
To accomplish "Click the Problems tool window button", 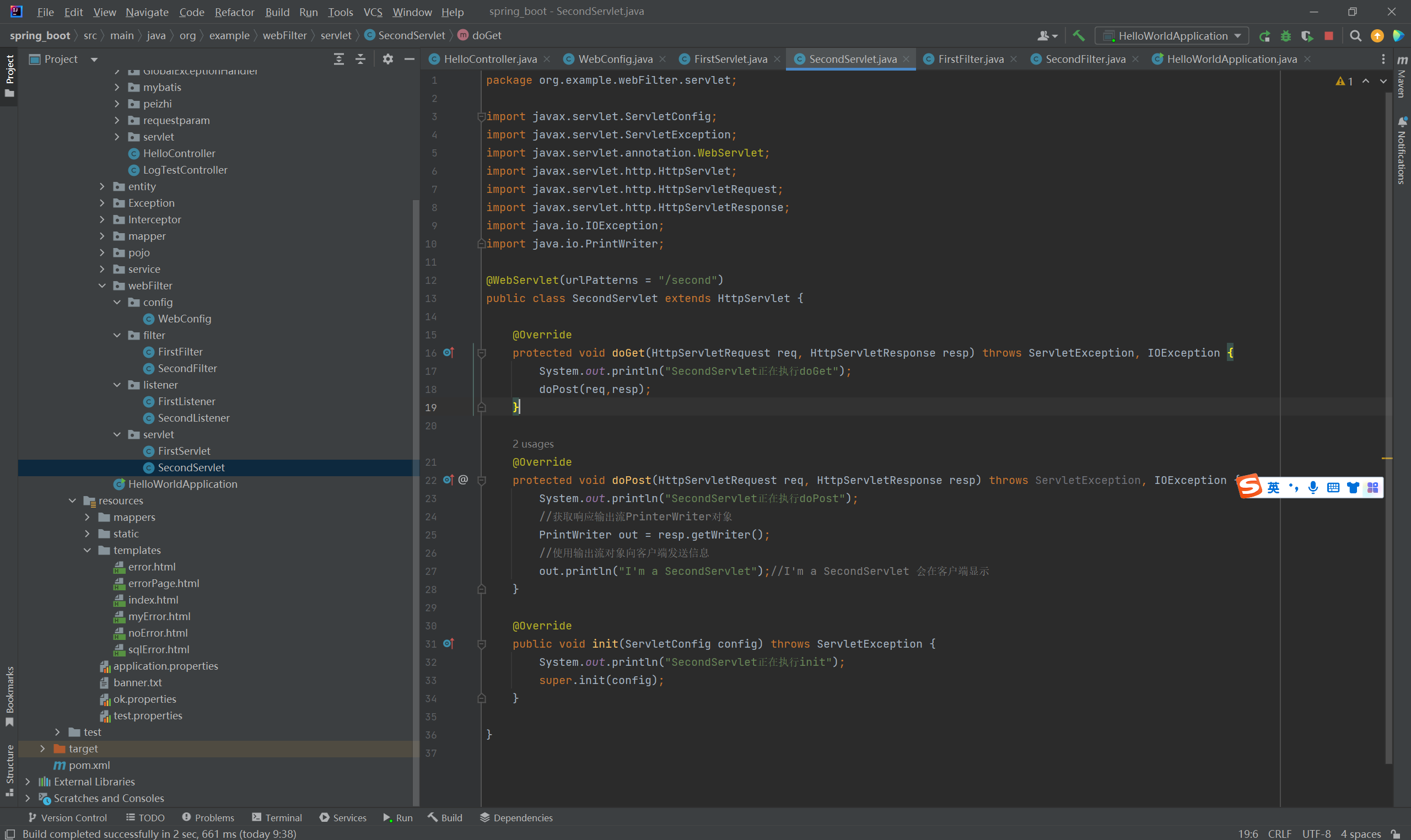I will point(208,817).
